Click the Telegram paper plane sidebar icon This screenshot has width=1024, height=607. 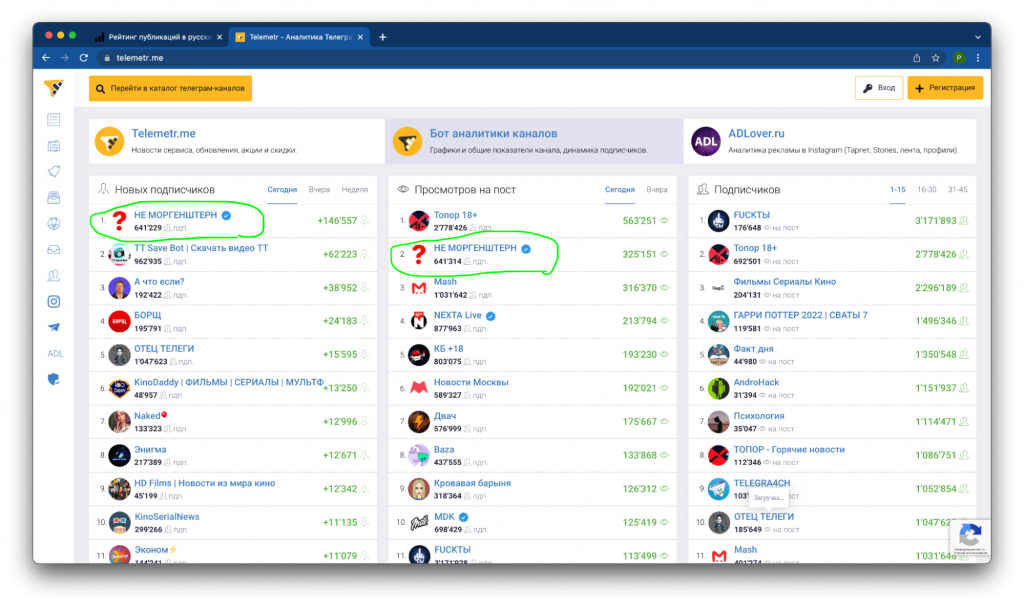(x=54, y=327)
